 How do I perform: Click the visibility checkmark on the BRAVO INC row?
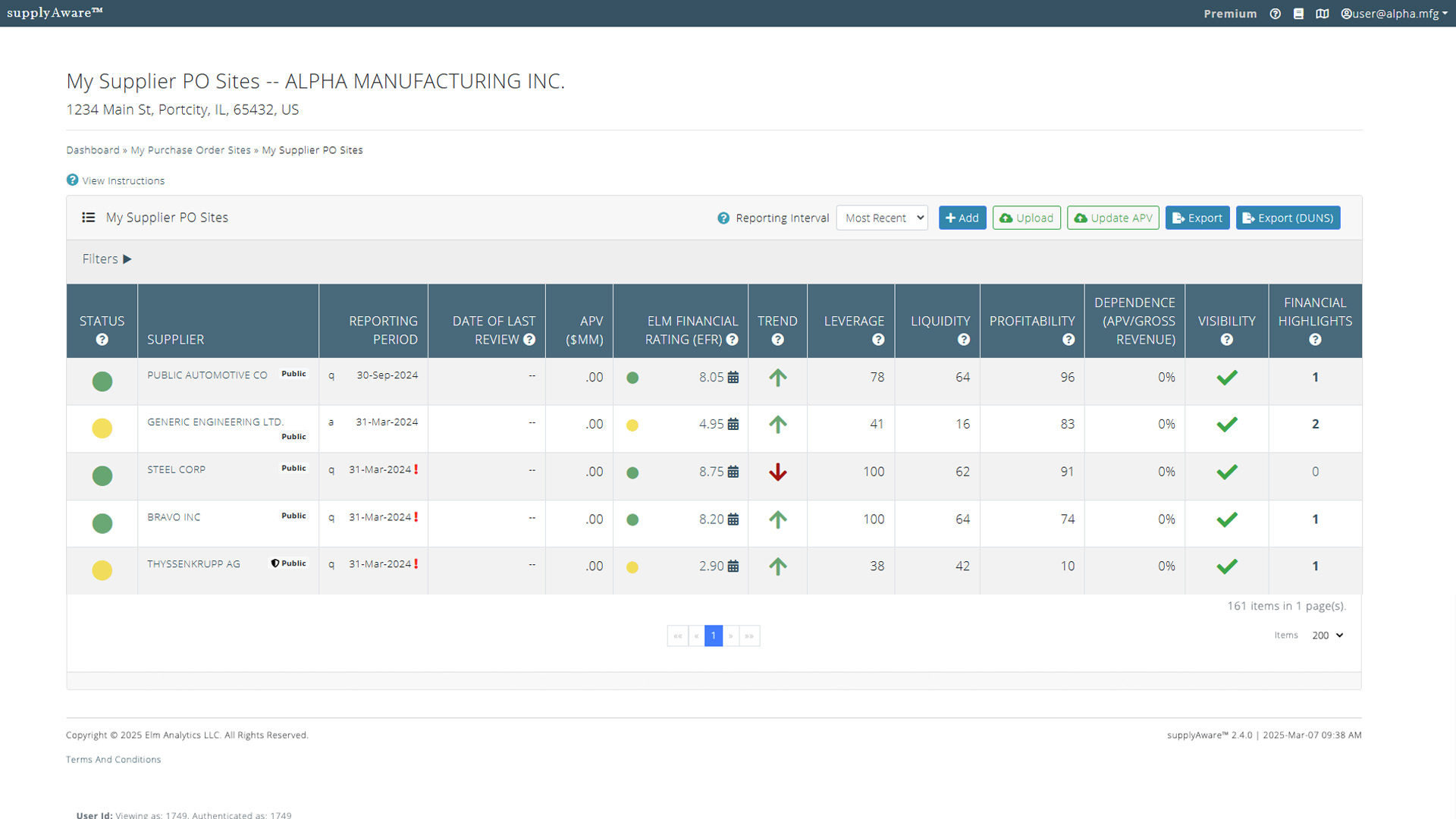click(x=1226, y=519)
